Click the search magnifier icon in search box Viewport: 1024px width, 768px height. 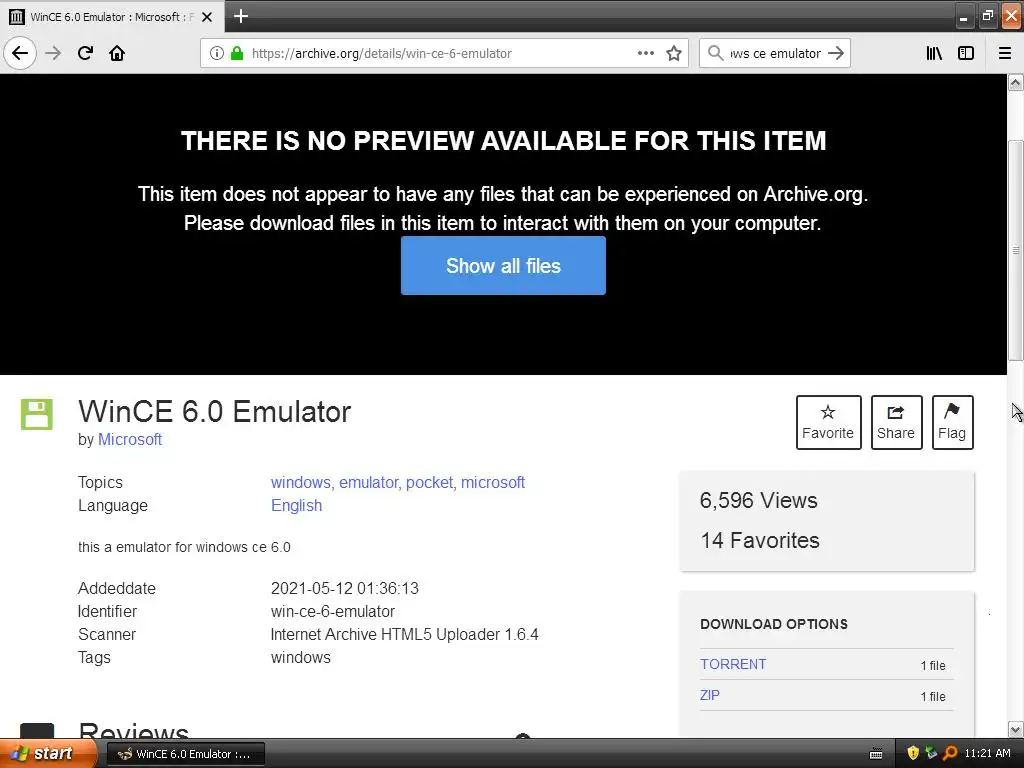[x=716, y=53]
